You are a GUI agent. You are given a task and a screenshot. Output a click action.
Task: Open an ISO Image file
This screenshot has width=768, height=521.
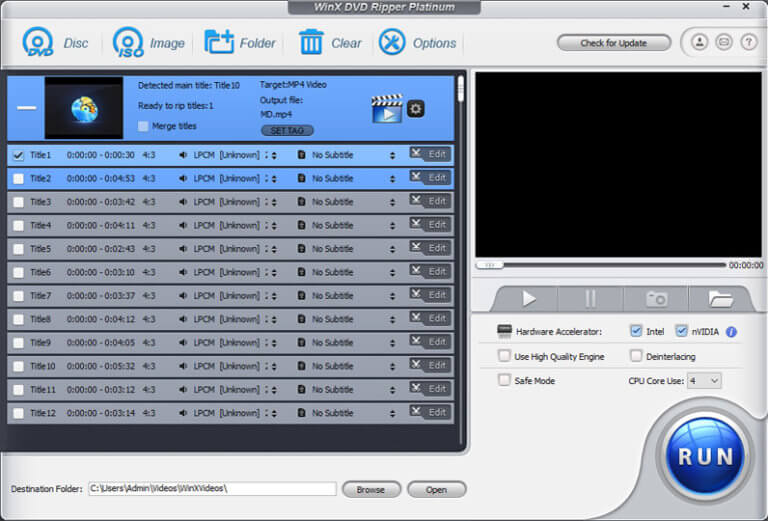point(148,43)
